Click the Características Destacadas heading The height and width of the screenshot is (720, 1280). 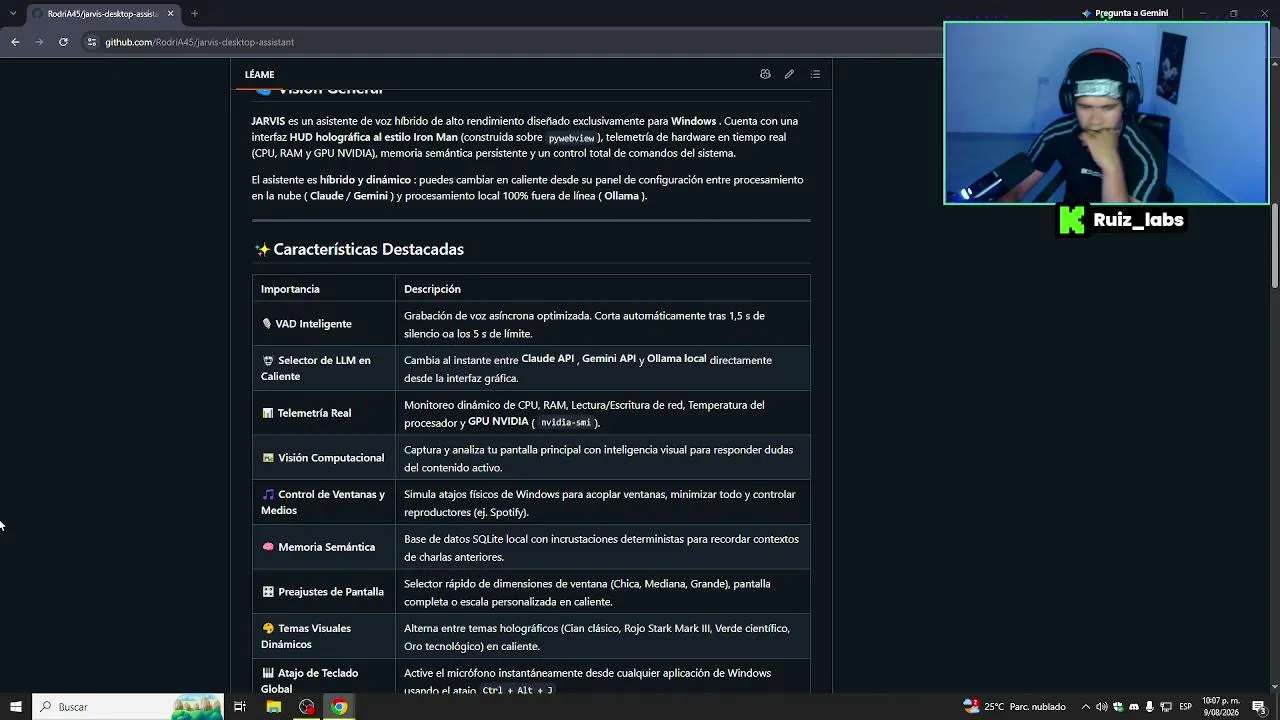point(368,249)
